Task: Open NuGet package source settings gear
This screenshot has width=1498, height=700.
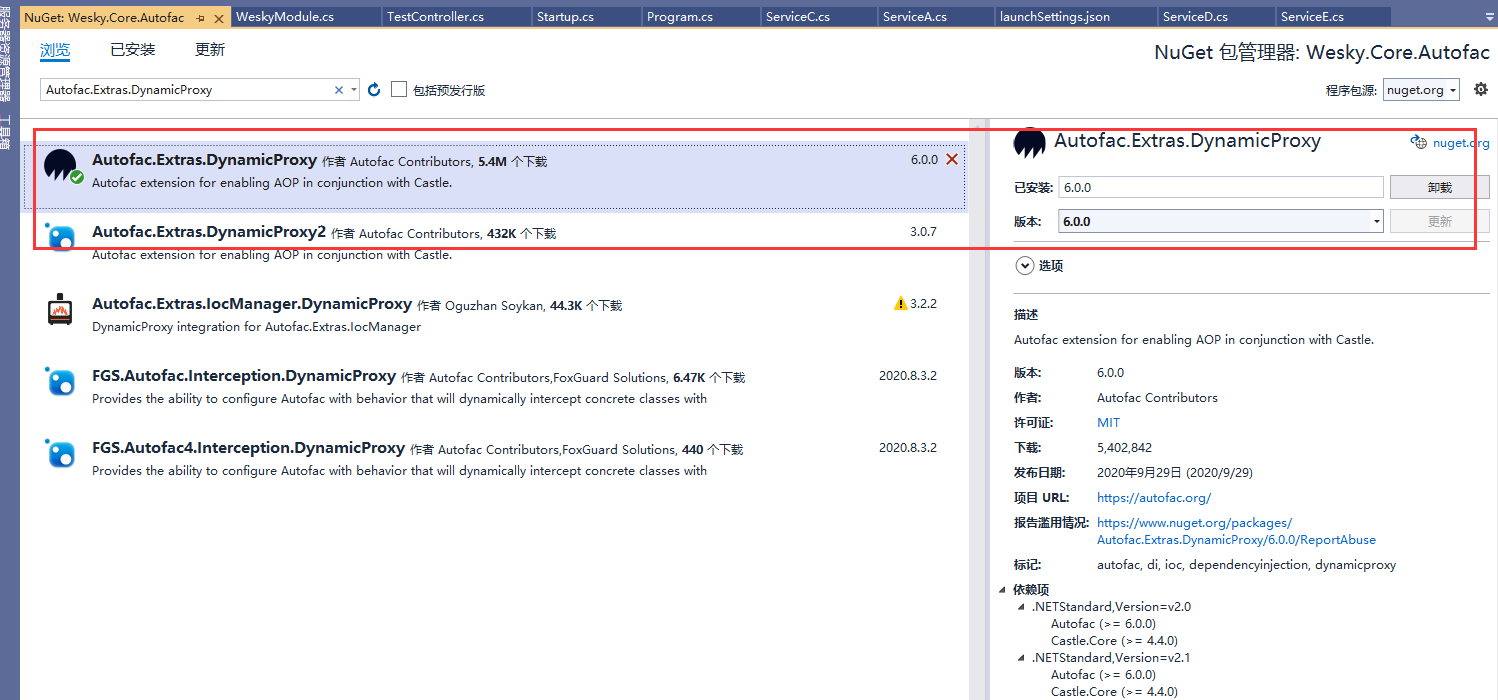Action: [1481, 90]
